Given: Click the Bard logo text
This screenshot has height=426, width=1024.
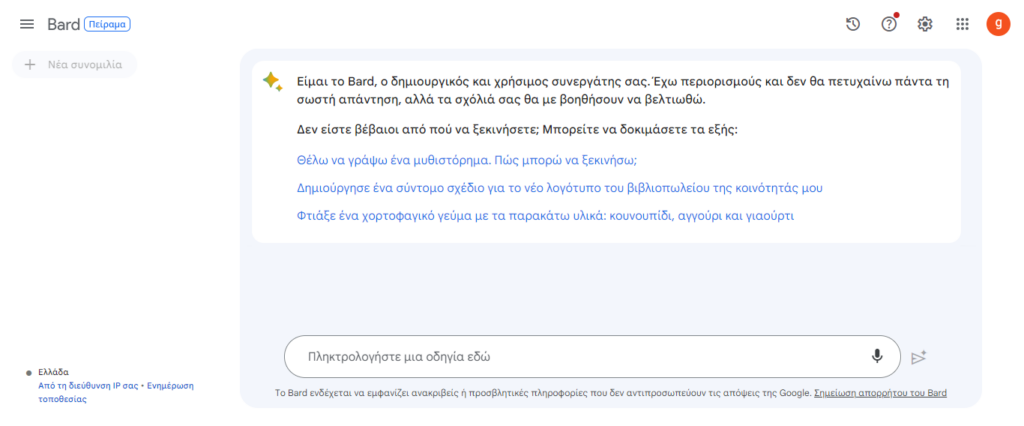Looking at the screenshot, I should click(63, 24).
